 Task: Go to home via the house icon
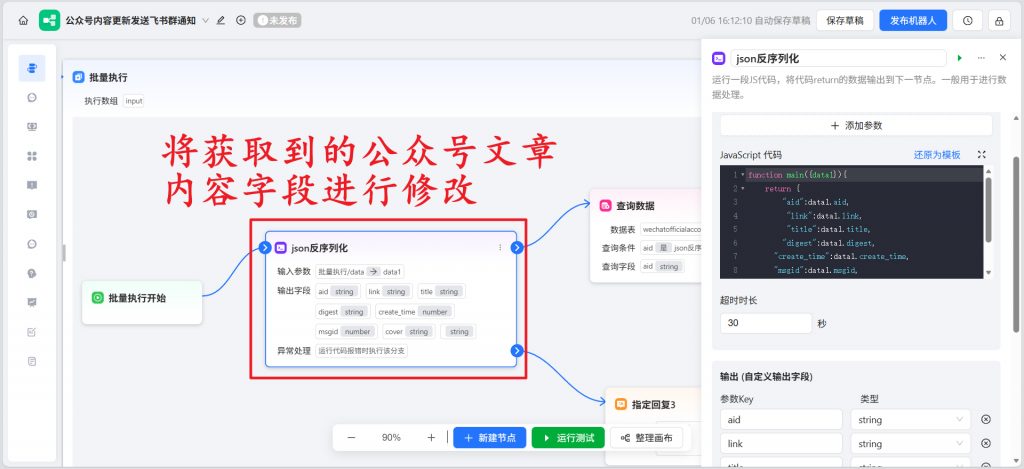23,20
